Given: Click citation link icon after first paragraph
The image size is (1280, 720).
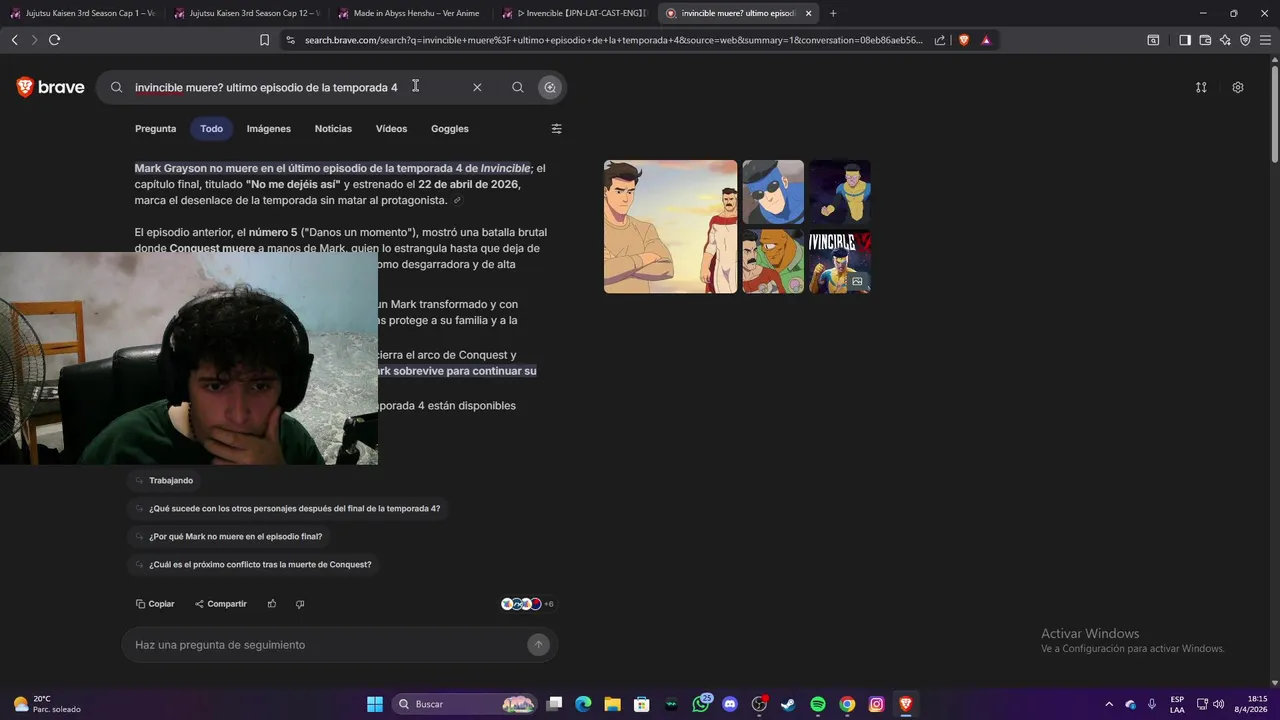Looking at the screenshot, I should point(457,201).
